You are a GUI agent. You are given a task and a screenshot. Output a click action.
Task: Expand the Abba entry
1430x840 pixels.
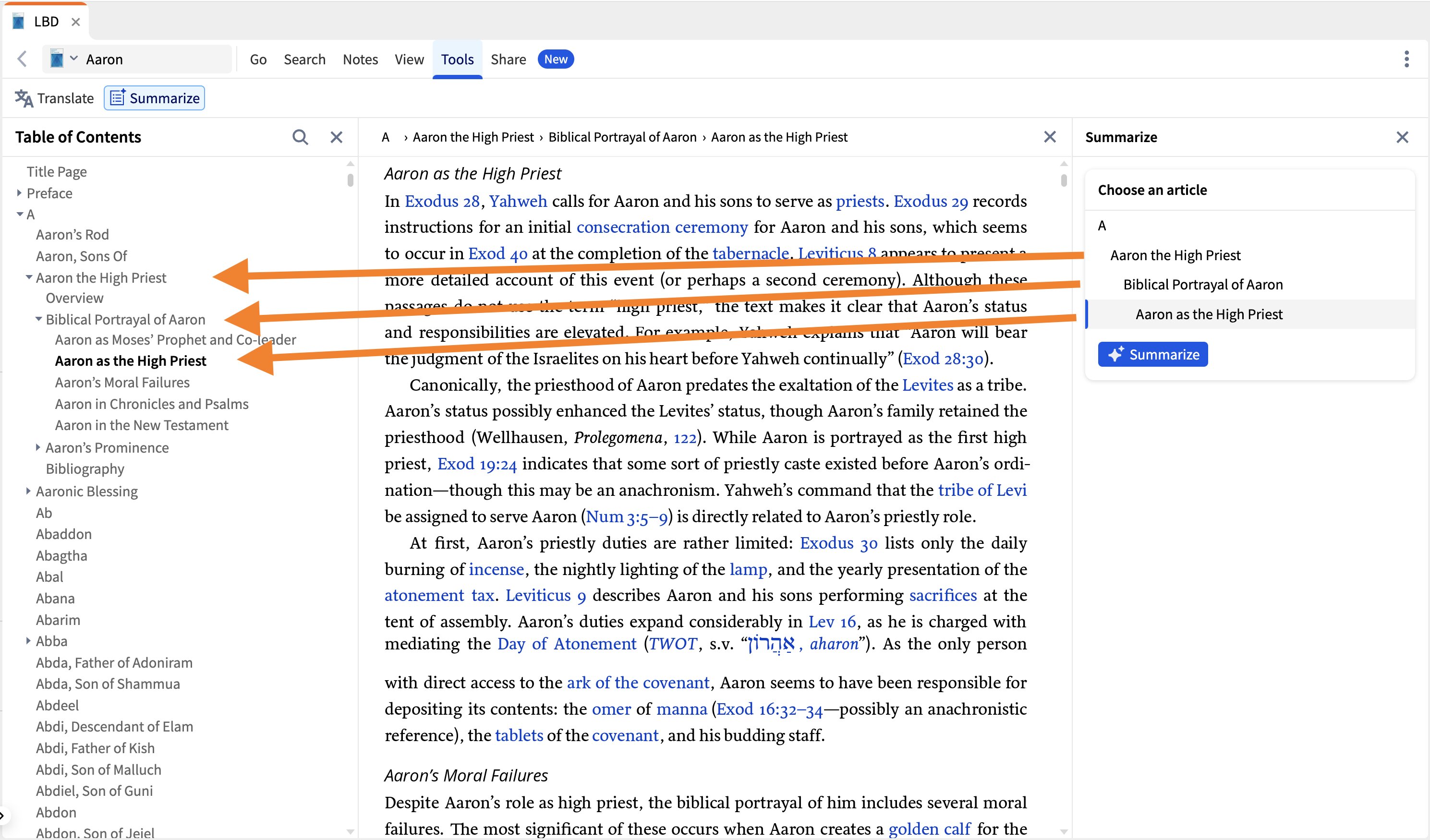29,641
